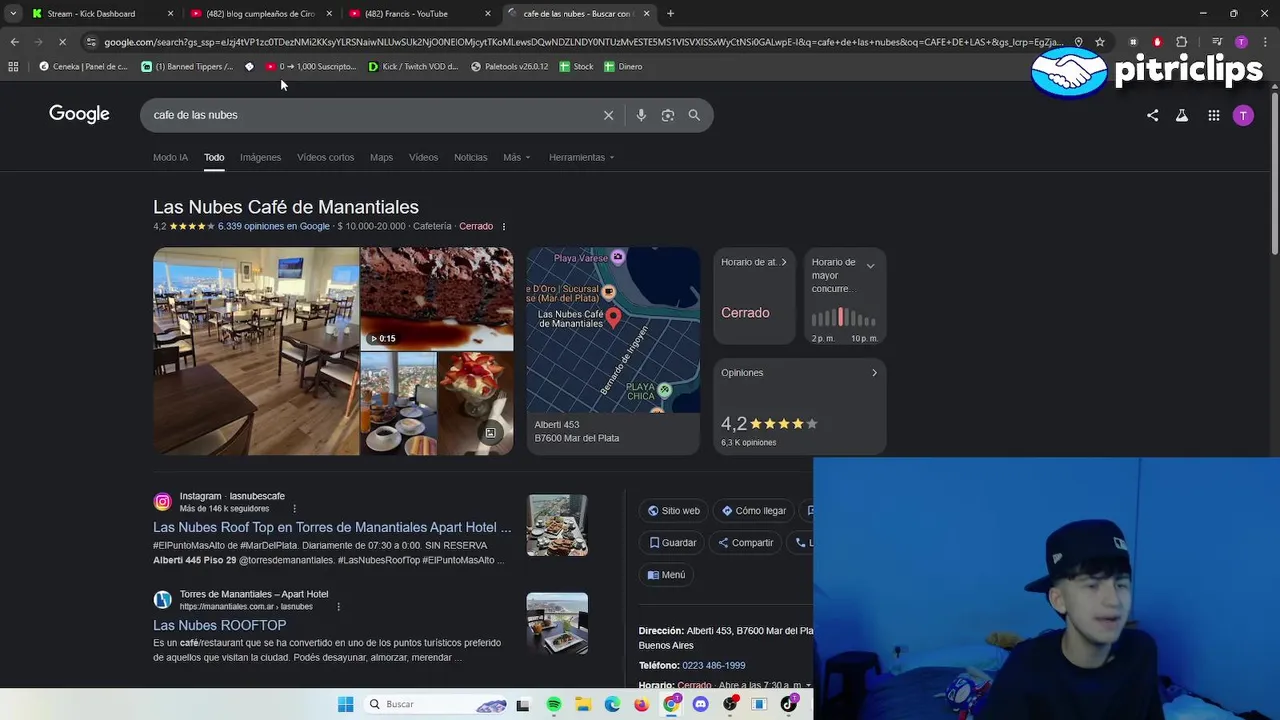Bookmark this page with the star icon
Screen dimensions: 1280x720
(x=1100, y=42)
